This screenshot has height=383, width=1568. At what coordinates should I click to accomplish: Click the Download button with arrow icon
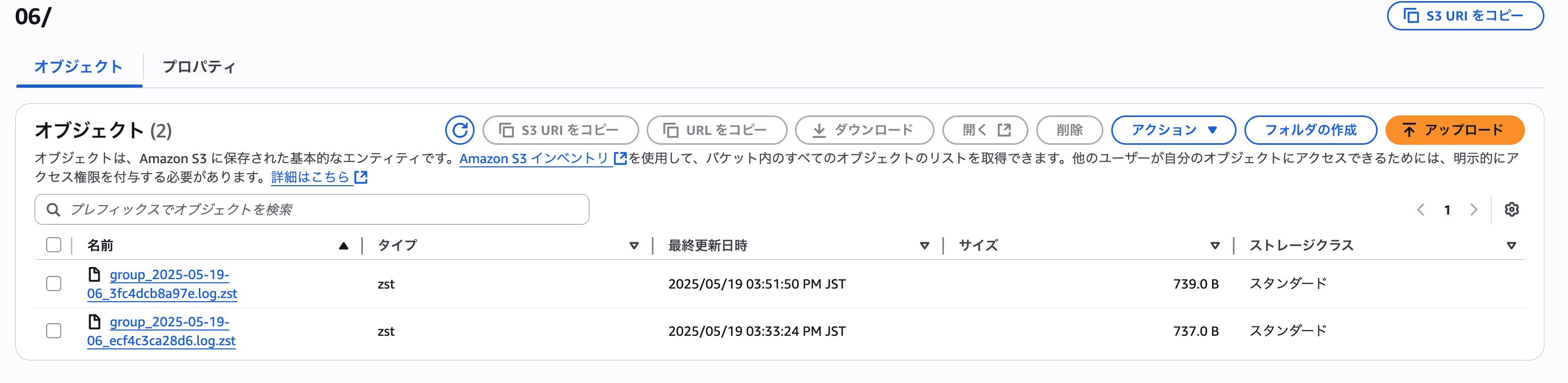[x=864, y=130]
